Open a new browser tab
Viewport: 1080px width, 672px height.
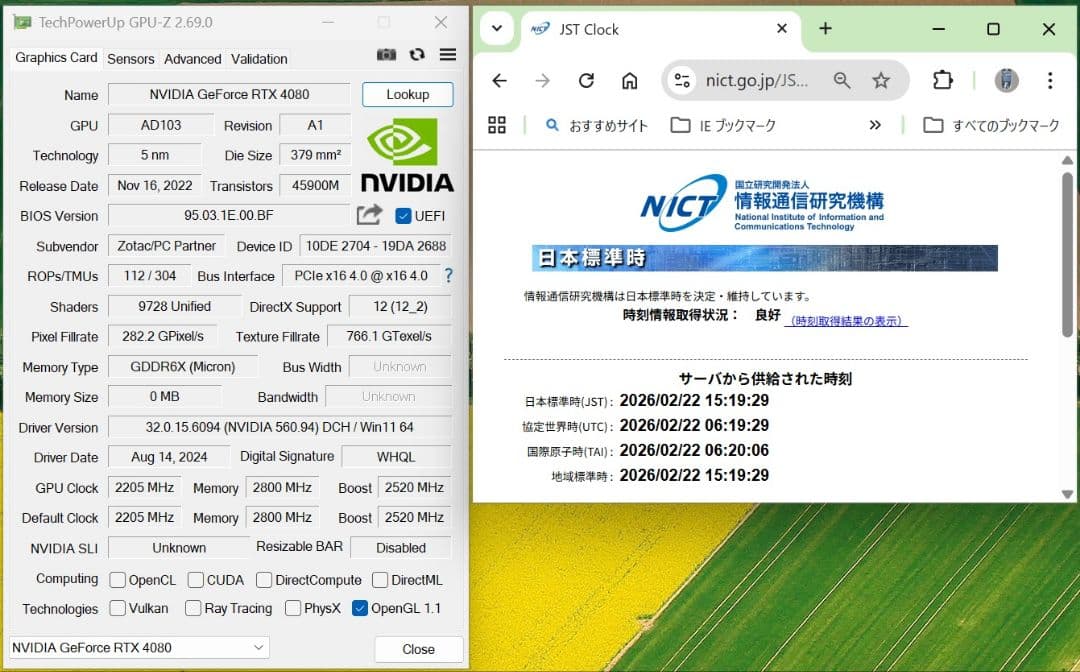click(825, 28)
